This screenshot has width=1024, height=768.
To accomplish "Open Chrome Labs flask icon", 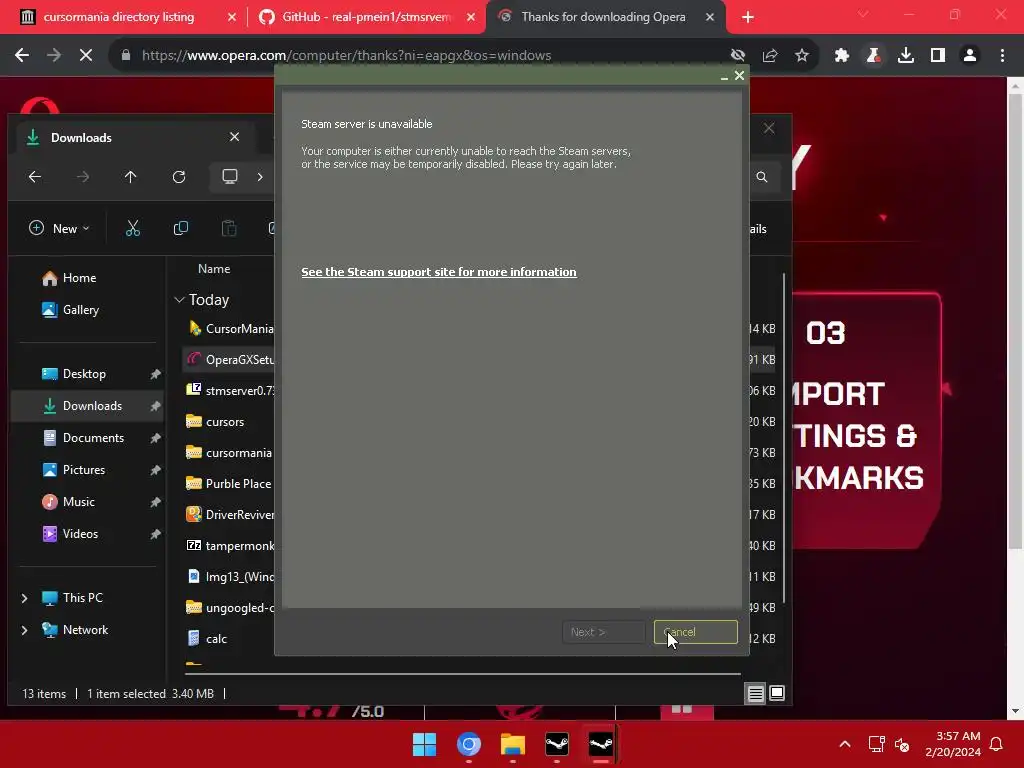I will [x=874, y=56].
